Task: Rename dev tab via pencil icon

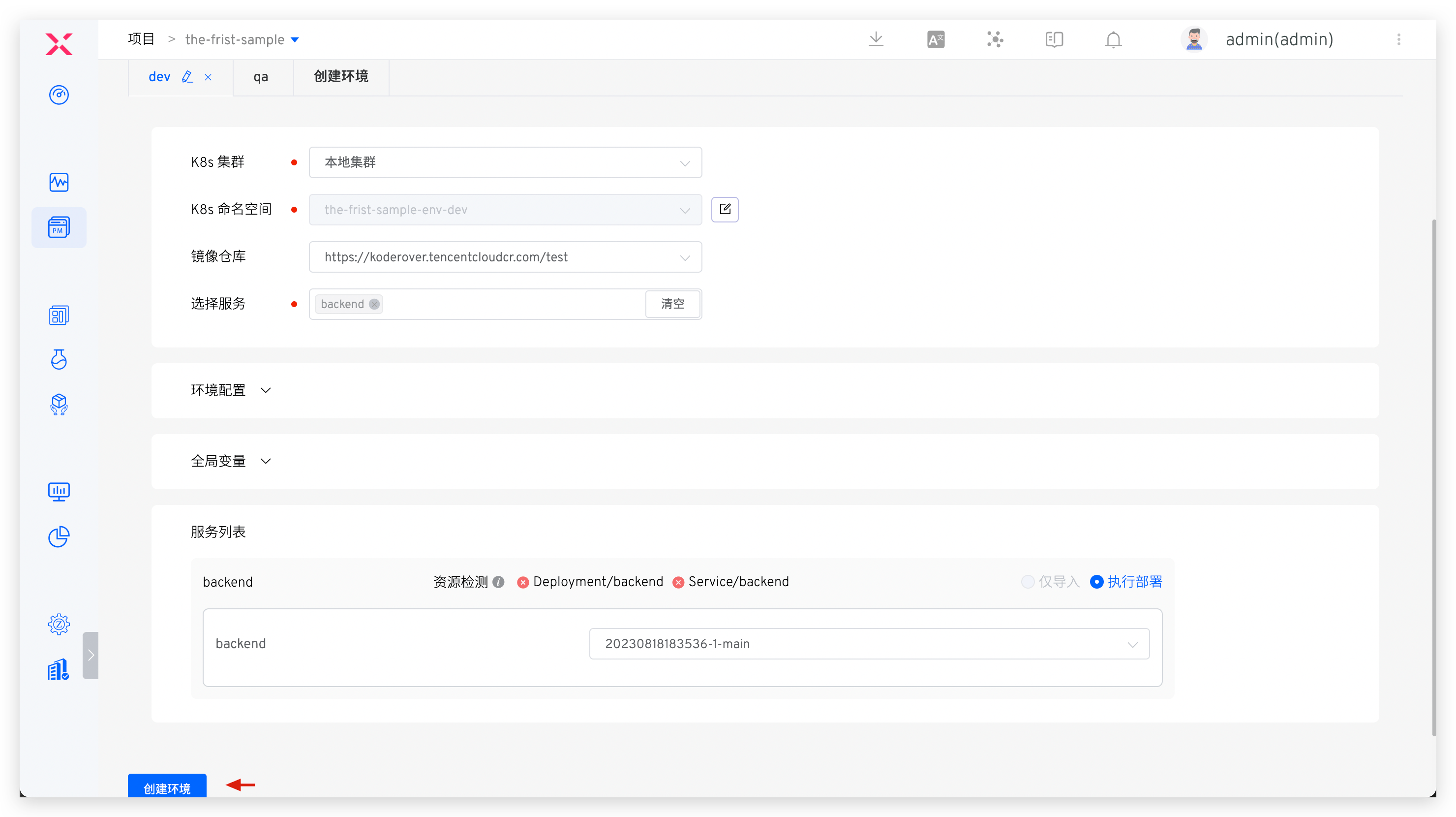Action: 187,77
